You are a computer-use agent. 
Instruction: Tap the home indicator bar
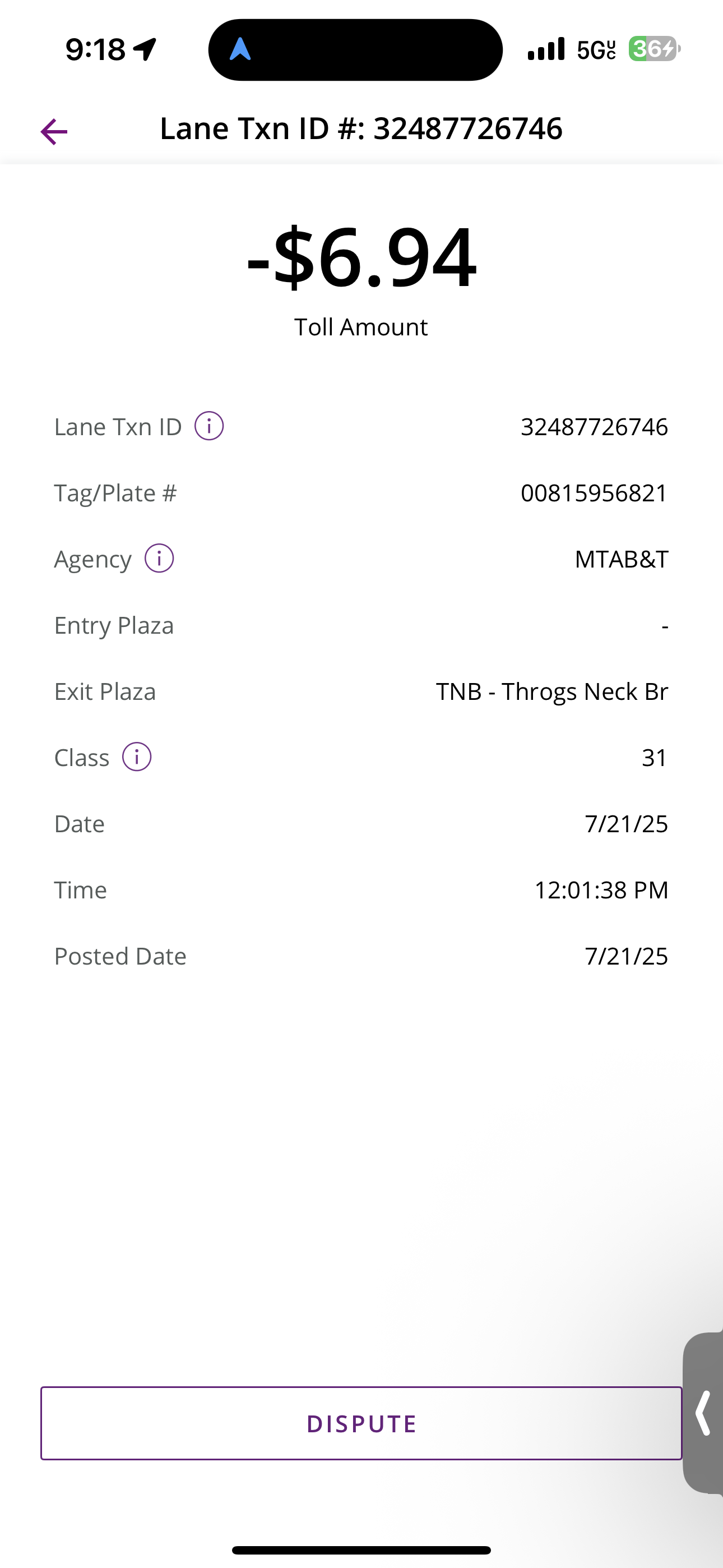[x=361, y=1549]
